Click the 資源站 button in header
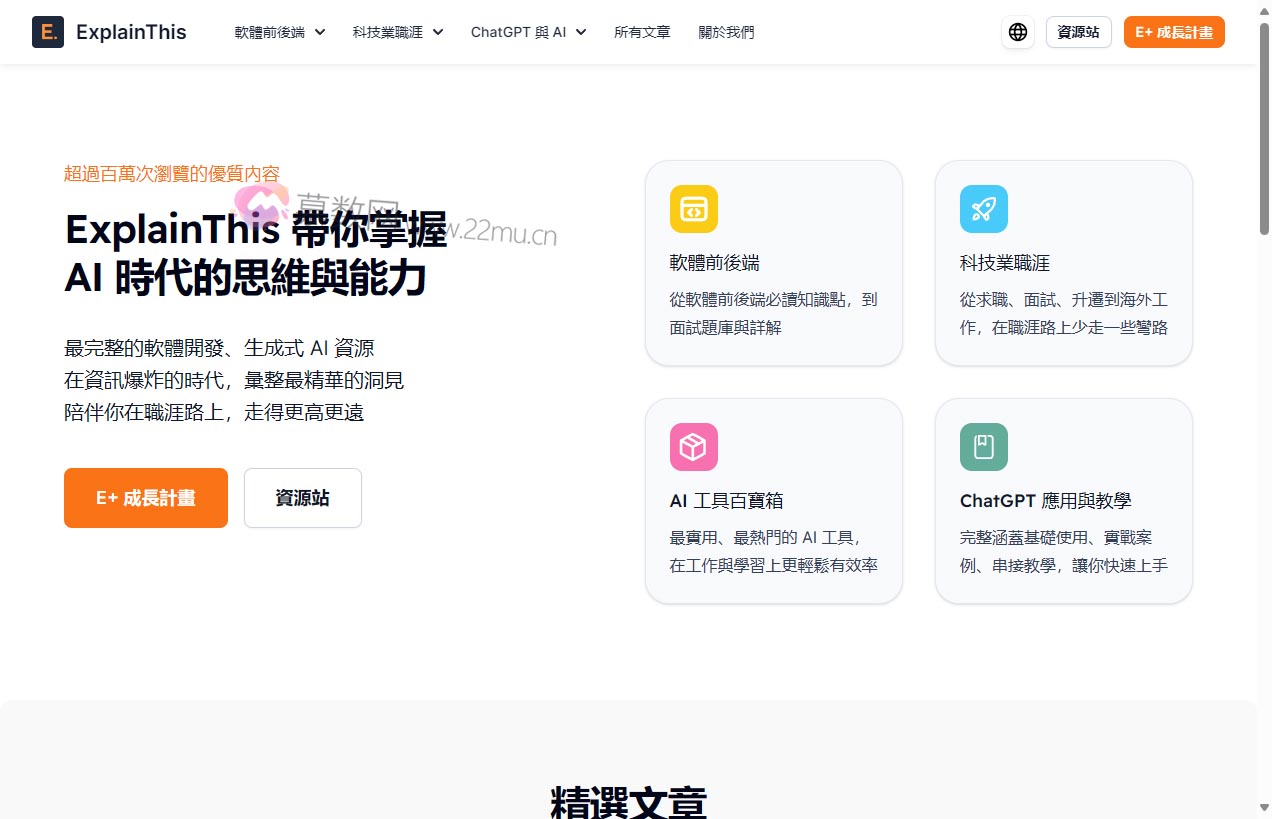Viewport: 1272px width, 819px height. (x=1078, y=32)
